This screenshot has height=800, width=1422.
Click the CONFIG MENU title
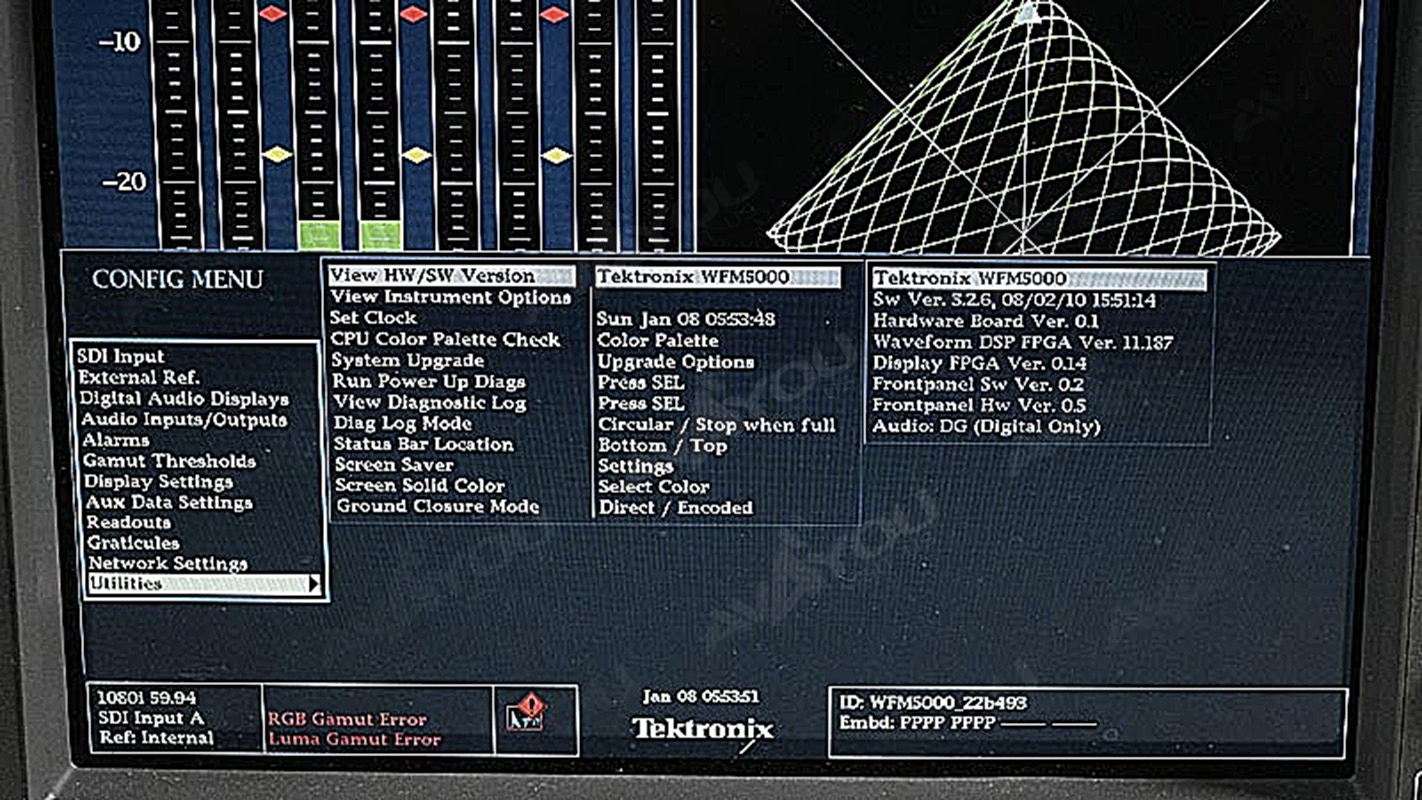point(178,279)
